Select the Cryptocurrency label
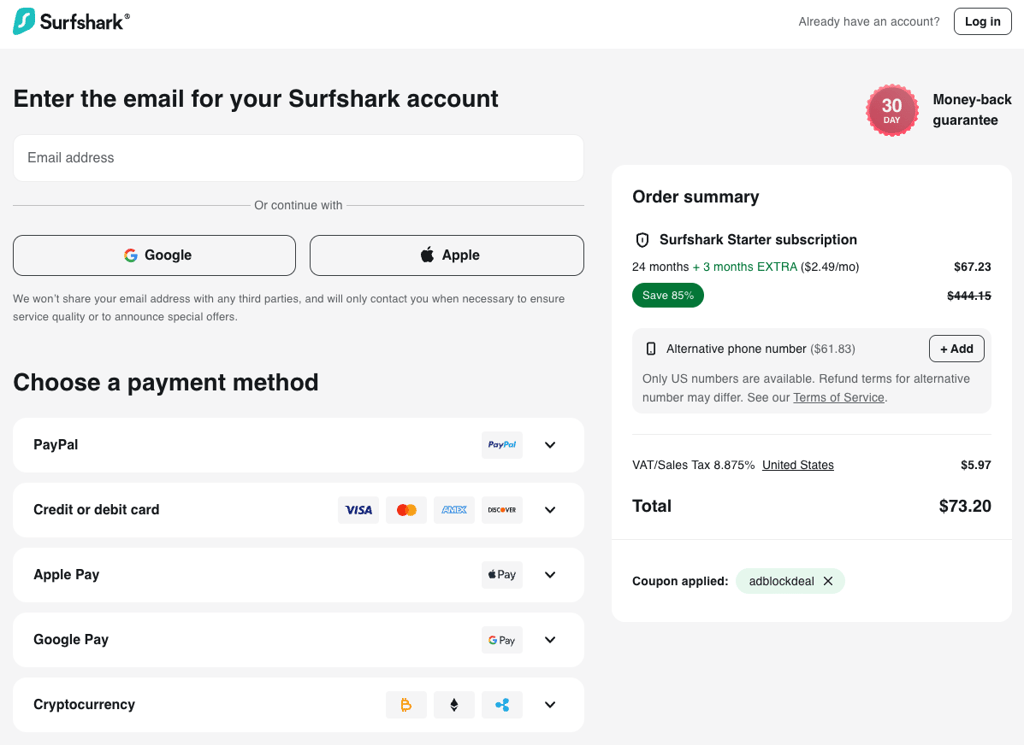The width and height of the screenshot is (1024, 745). click(x=84, y=705)
